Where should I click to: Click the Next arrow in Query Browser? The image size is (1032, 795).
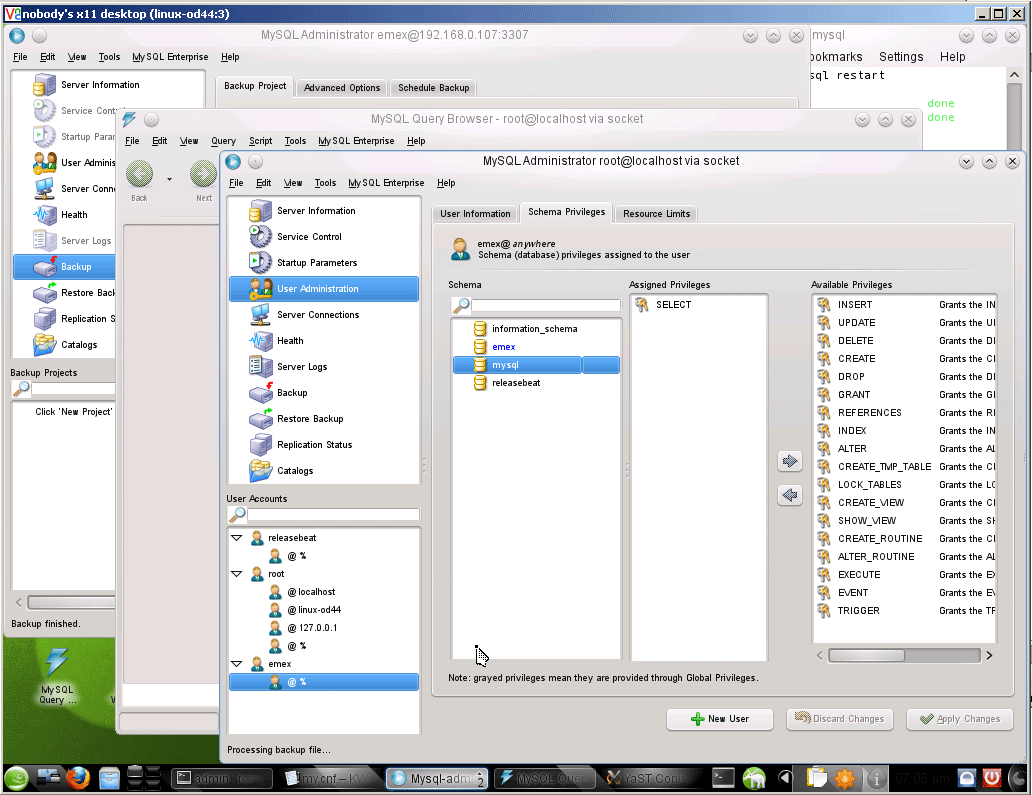point(203,174)
